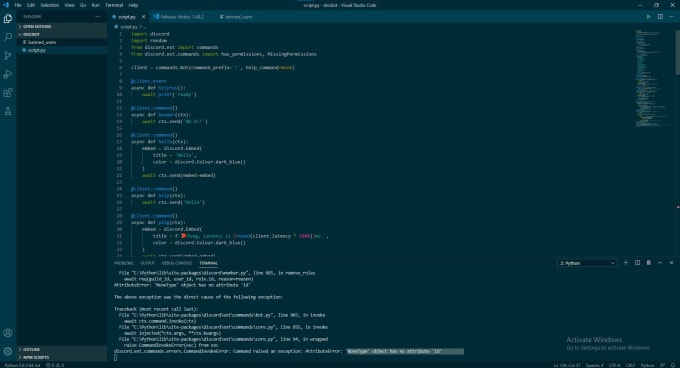Open the Run and Debug view
Image resolution: width=680 pixels, height=368 pixels.
pos(8,74)
